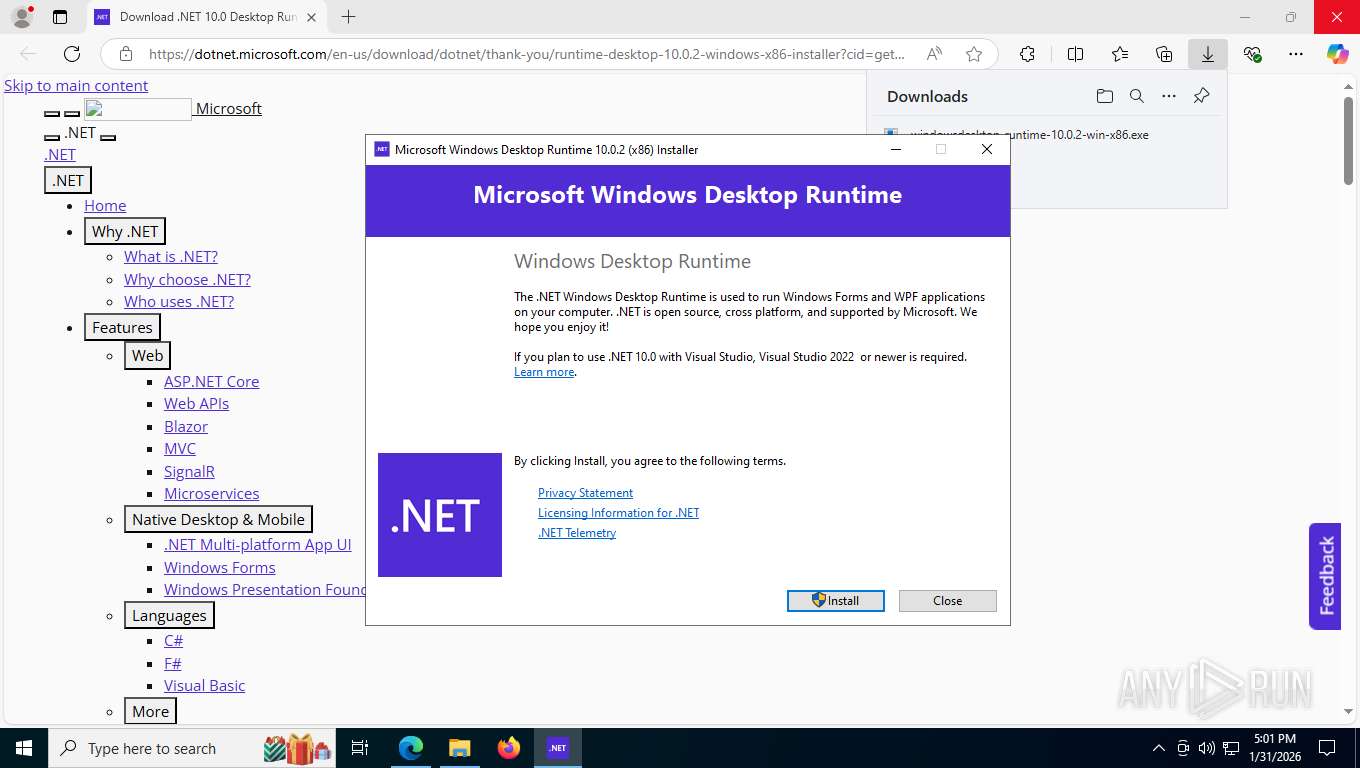This screenshot has height=768, width=1360.
Task: Go to ASP.NET Core page
Action: (x=212, y=381)
